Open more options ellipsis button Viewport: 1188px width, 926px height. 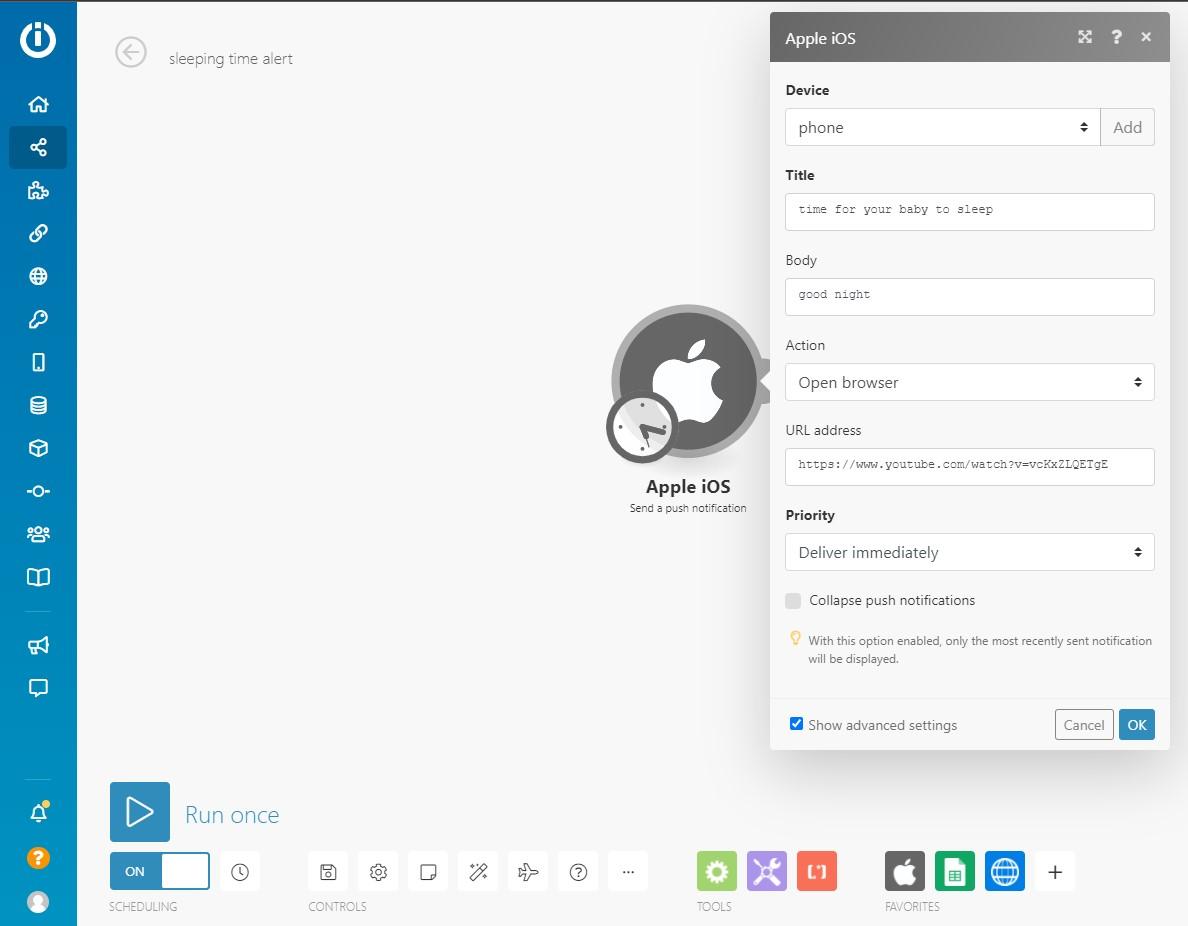pyautogui.click(x=628, y=872)
